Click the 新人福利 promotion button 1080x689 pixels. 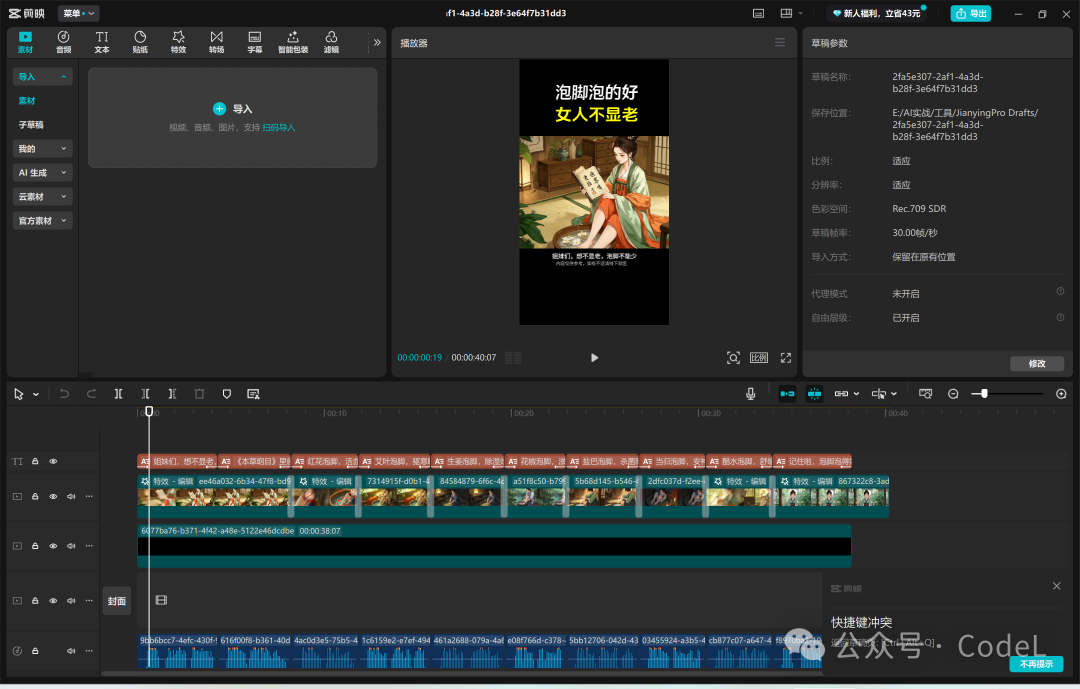point(876,13)
